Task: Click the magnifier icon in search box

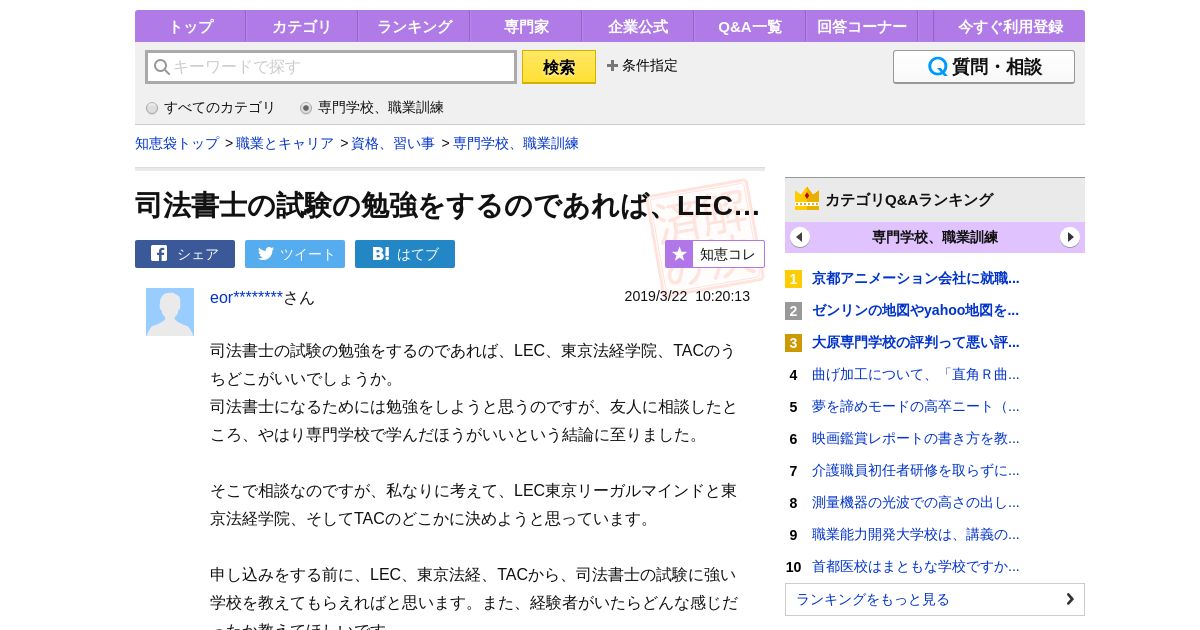Action: tap(161, 67)
